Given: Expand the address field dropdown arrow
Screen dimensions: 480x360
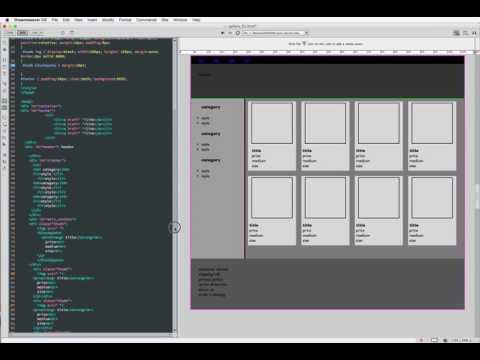Looking at the screenshot, I should pos(306,33).
